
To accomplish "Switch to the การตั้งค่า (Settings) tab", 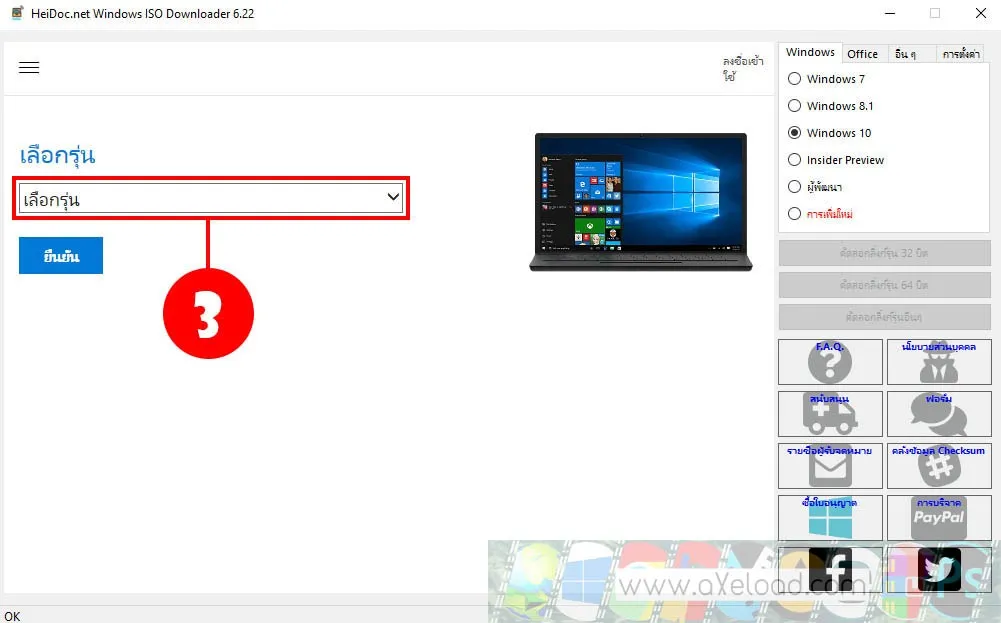I will (960, 54).
